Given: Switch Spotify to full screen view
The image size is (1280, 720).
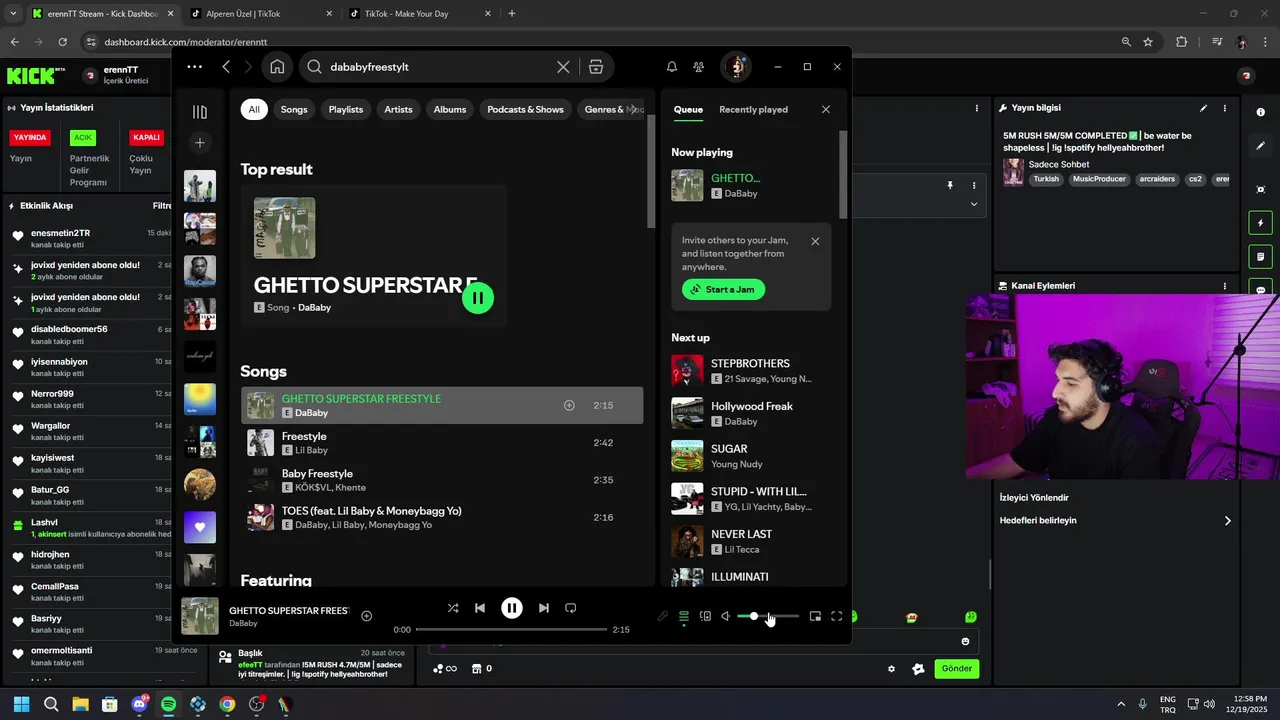Looking at the screenshot, I should point(837,616).
